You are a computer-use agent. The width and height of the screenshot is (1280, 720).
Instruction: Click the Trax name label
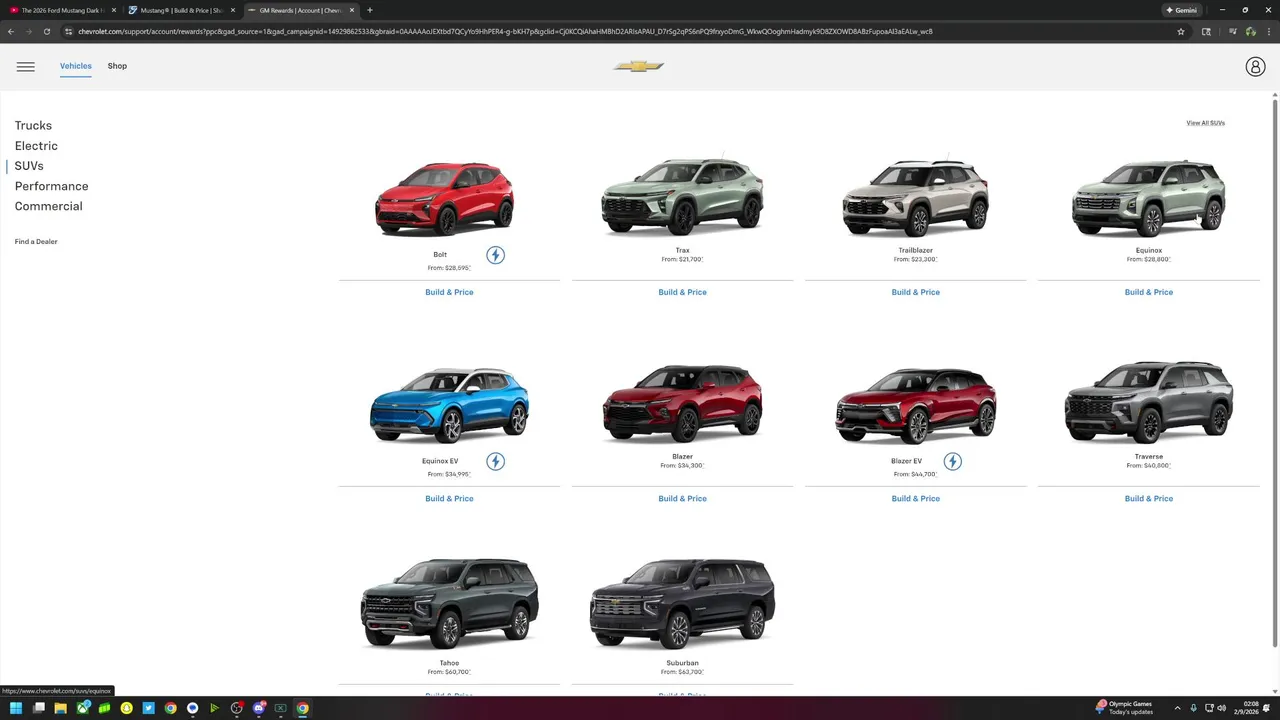pos(682,251)
